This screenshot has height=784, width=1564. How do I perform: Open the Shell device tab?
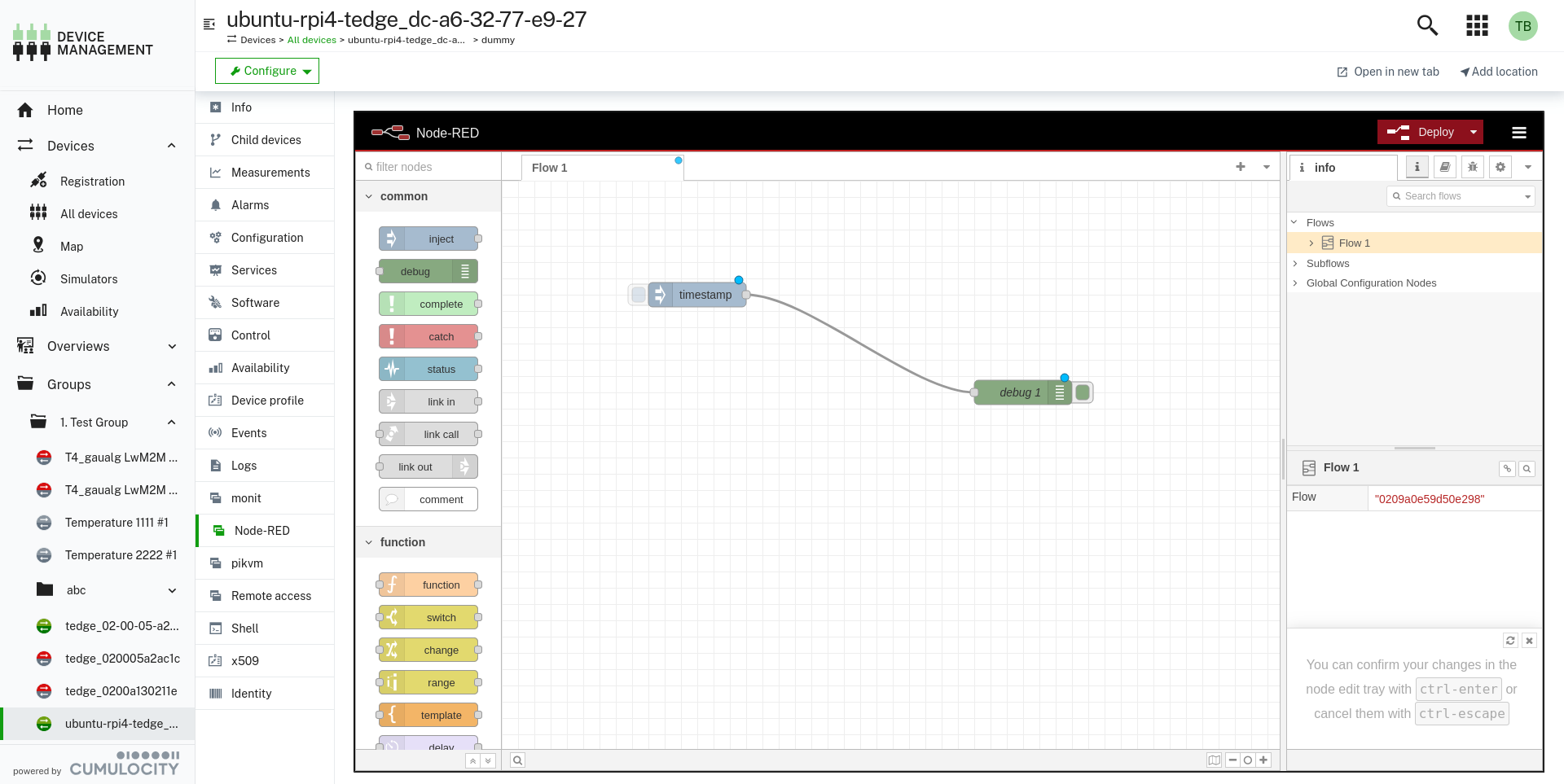pos(265,629)
